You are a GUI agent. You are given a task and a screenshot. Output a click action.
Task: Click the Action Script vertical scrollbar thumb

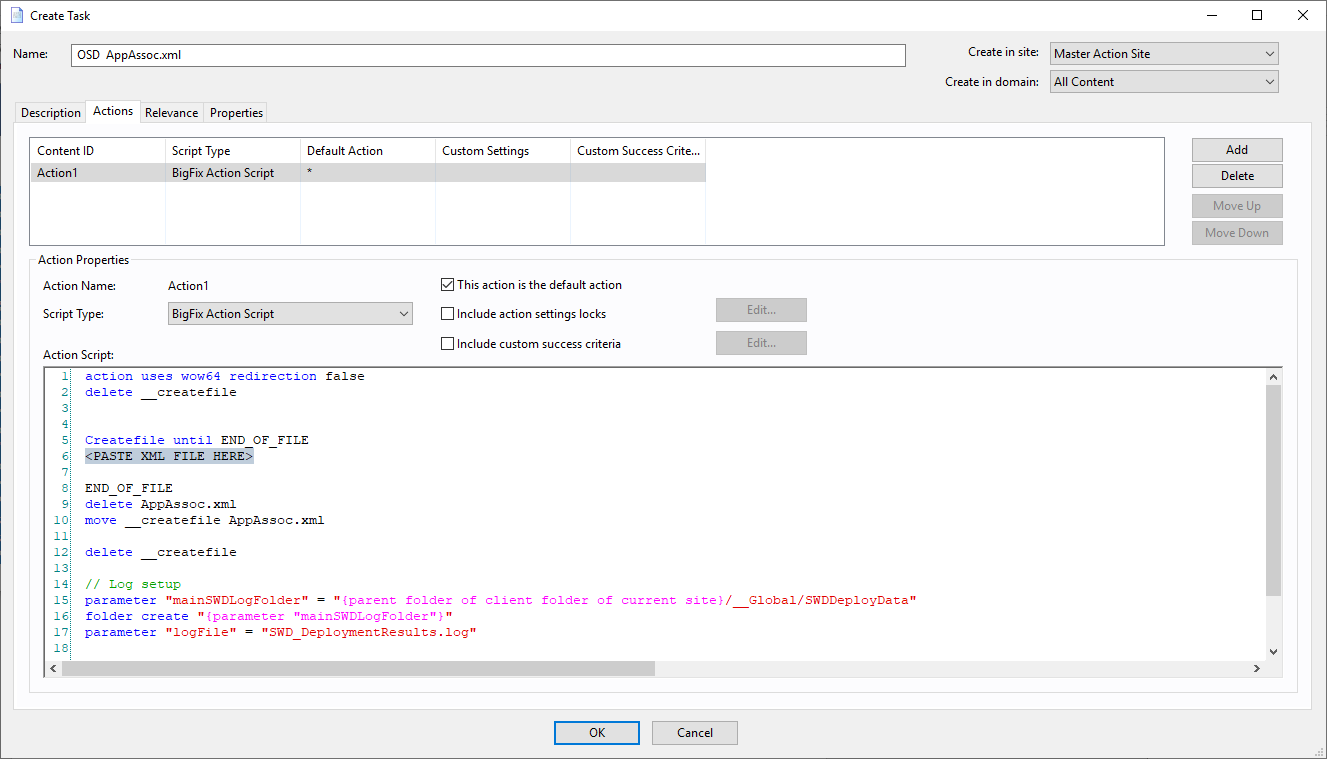pos(1273,491)
